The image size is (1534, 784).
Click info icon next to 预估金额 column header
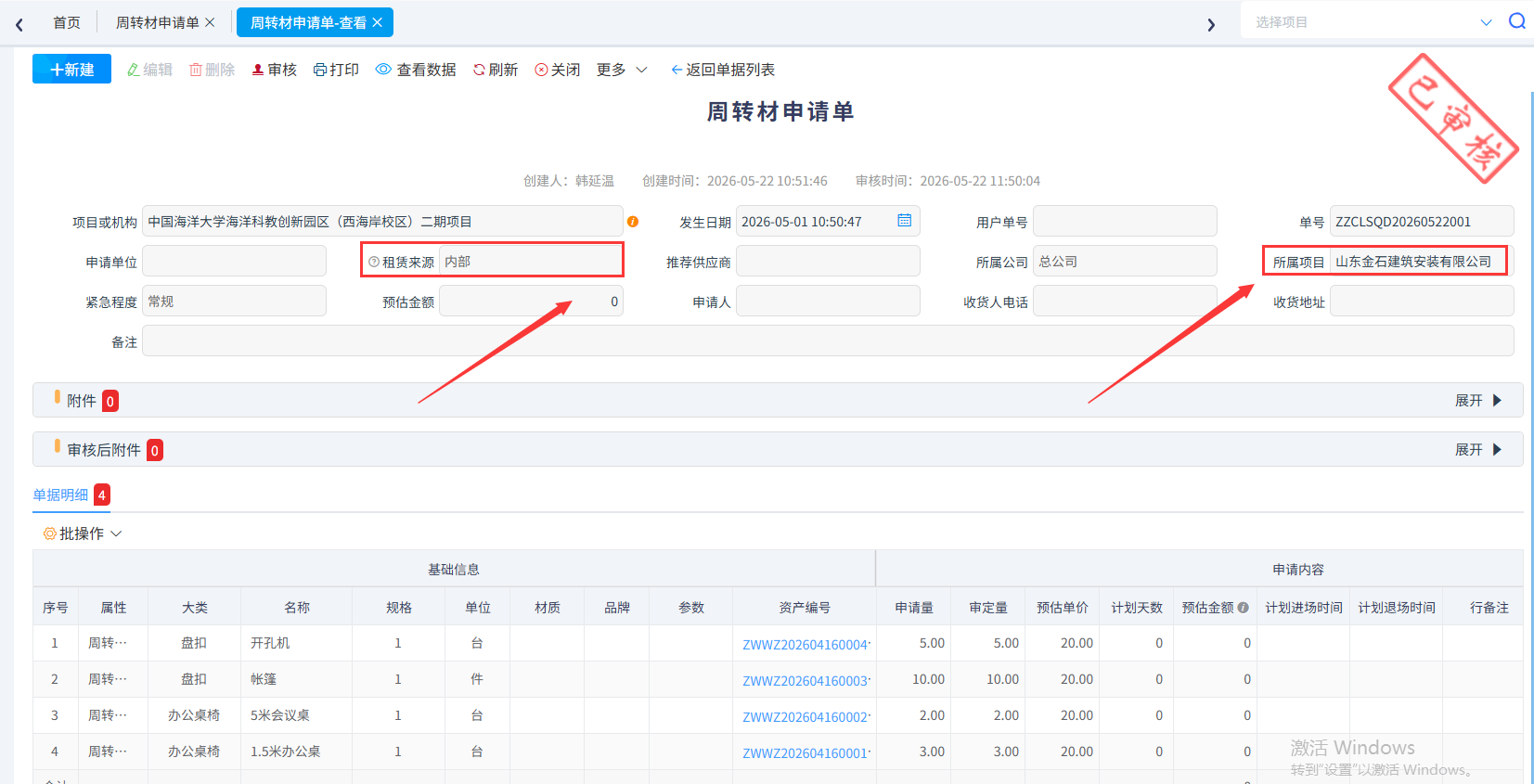[1244, 608]
